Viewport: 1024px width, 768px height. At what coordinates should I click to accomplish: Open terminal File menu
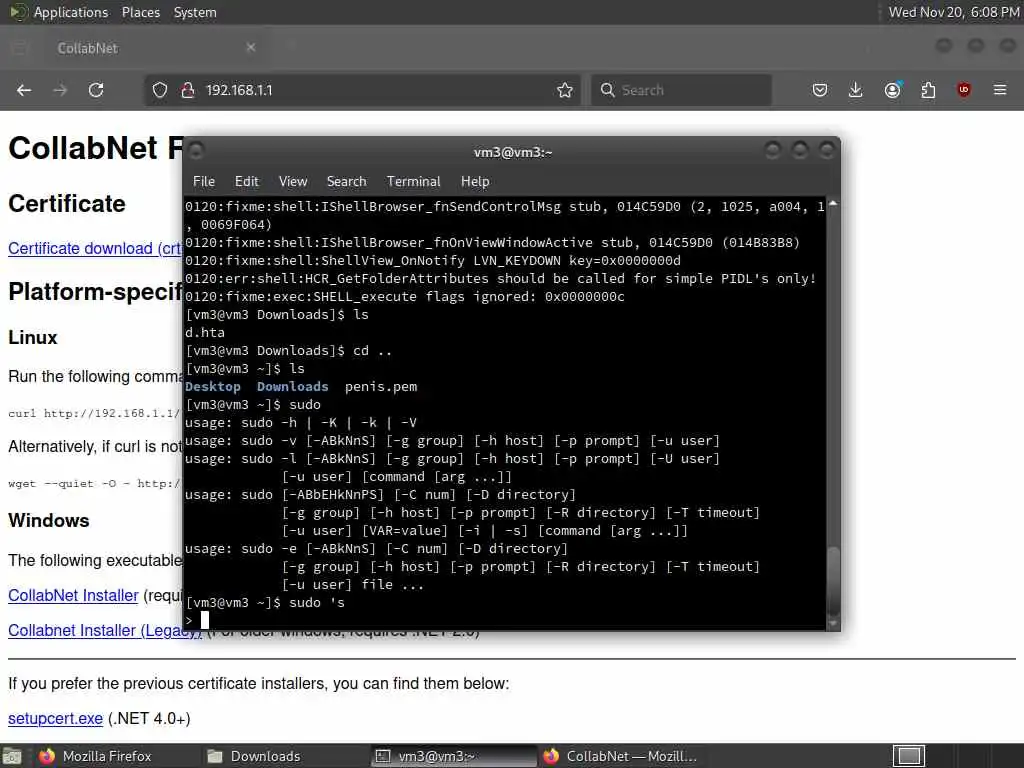click(x=204, y=182)
